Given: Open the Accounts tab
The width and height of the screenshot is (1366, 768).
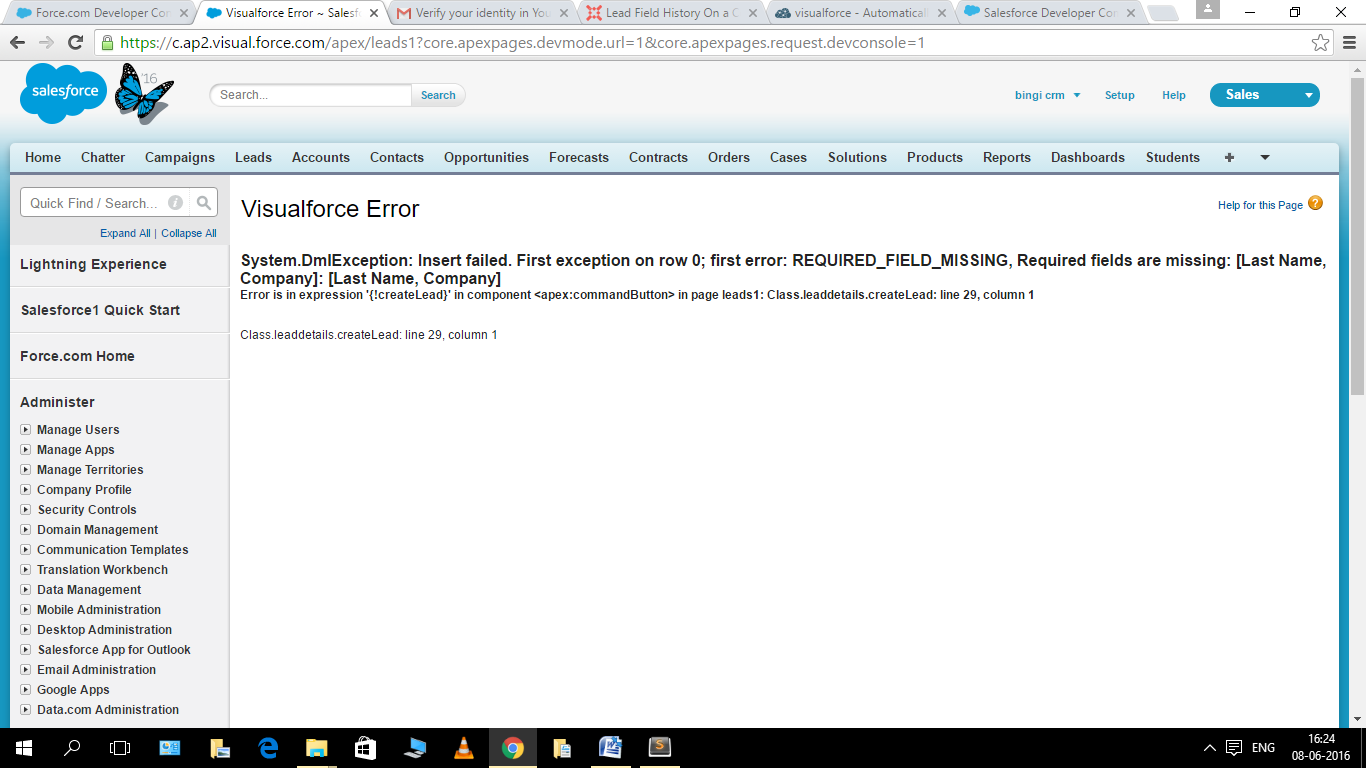Looking at the screenshot, I should [x=321, y=157].
